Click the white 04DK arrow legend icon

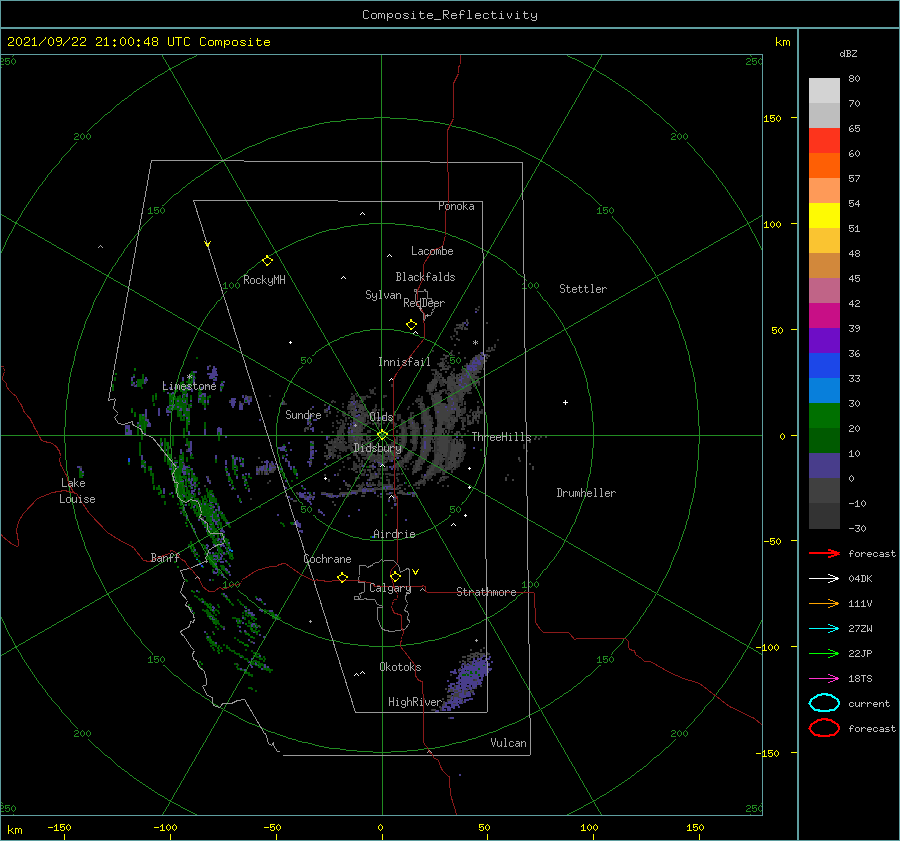[x=824, y=578]
